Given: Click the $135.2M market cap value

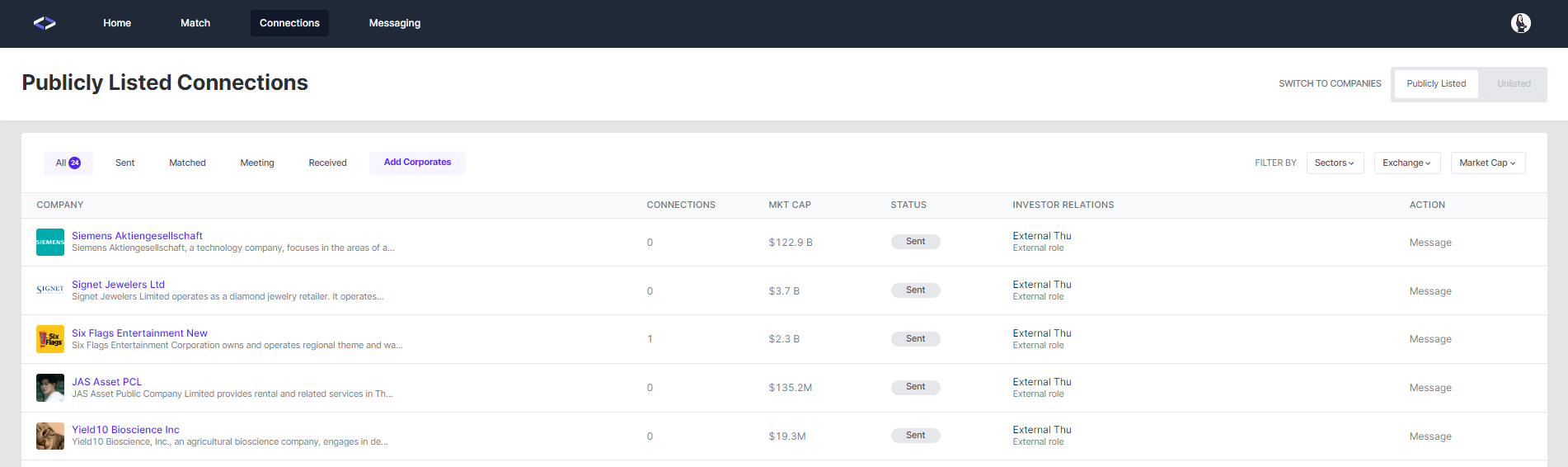Looking at the screenshot, I should (x=790, y=388).
